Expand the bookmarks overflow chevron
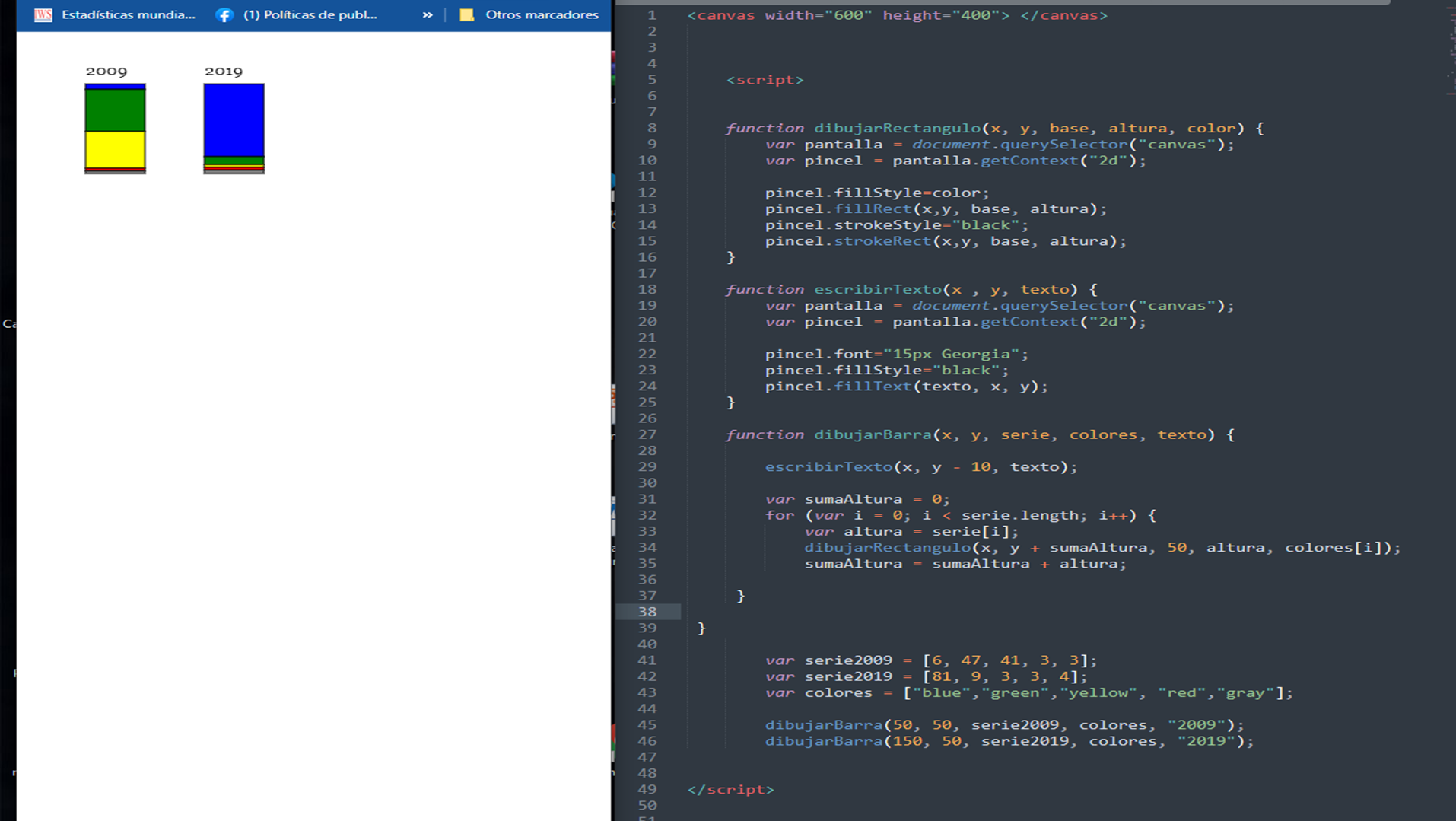This screenshot has width=1456, height=821. pos(428,14)
